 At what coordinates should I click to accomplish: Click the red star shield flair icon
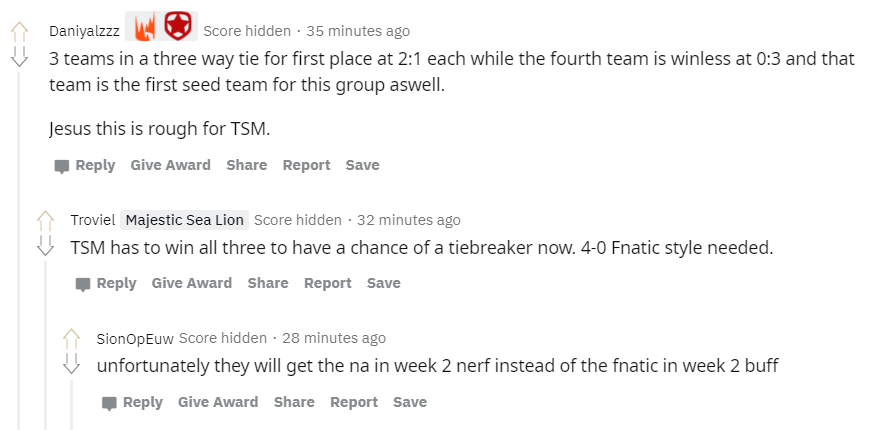click(x=178, y=26)
